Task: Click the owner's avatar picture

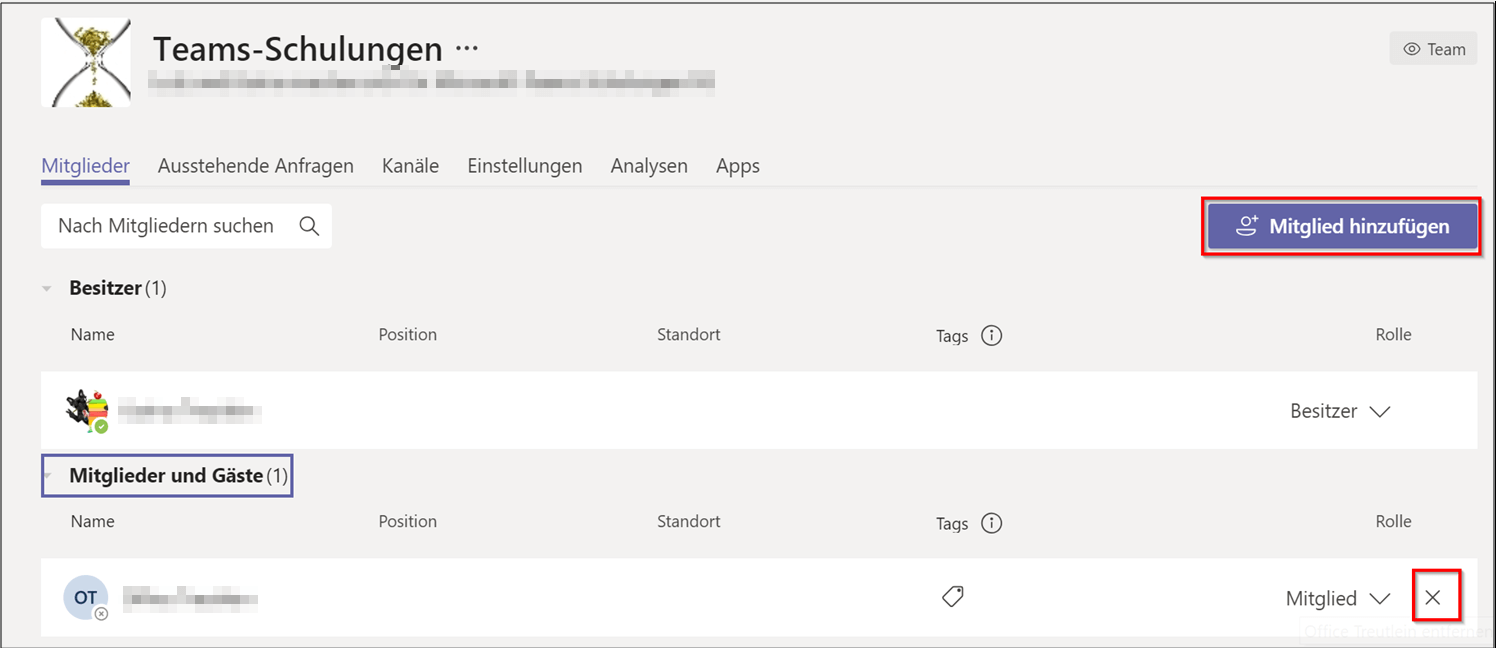Action: 86,411
